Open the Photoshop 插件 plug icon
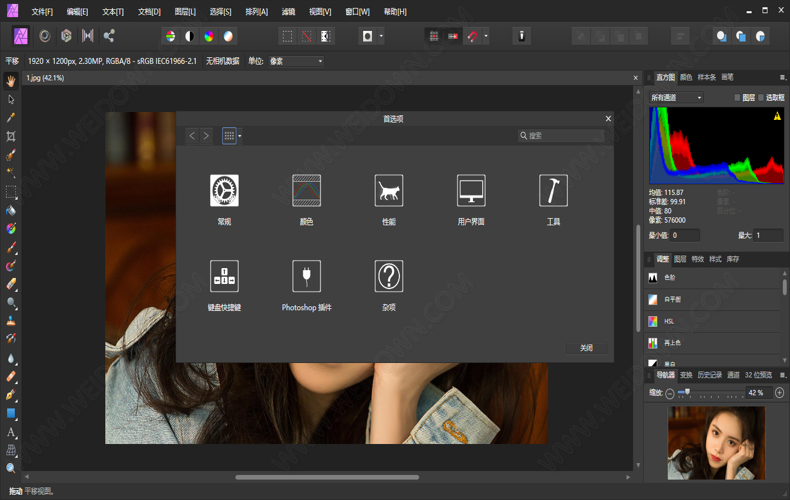This screenshot has height=500, width=790. tap(306, 276)
